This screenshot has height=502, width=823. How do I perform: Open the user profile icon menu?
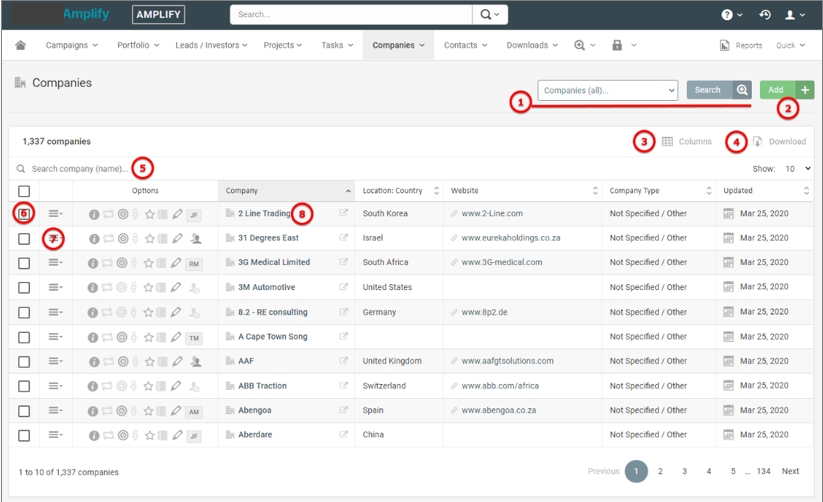[795, 15]
